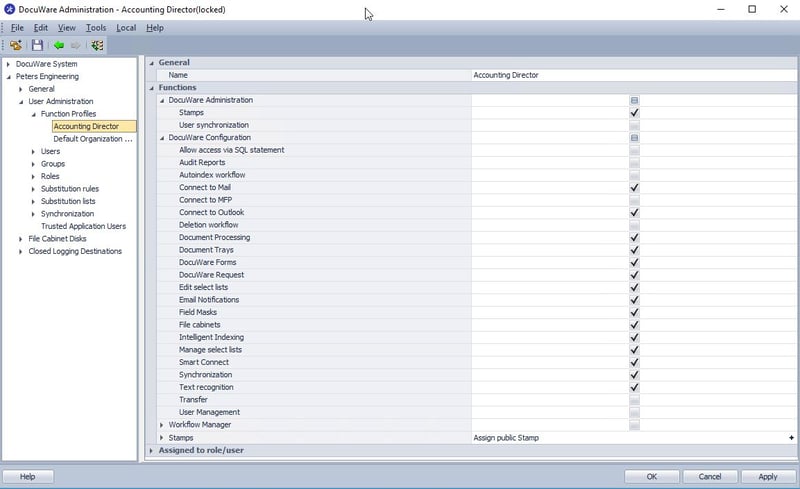Click the Save icon in toolbar

coord(37,45)
